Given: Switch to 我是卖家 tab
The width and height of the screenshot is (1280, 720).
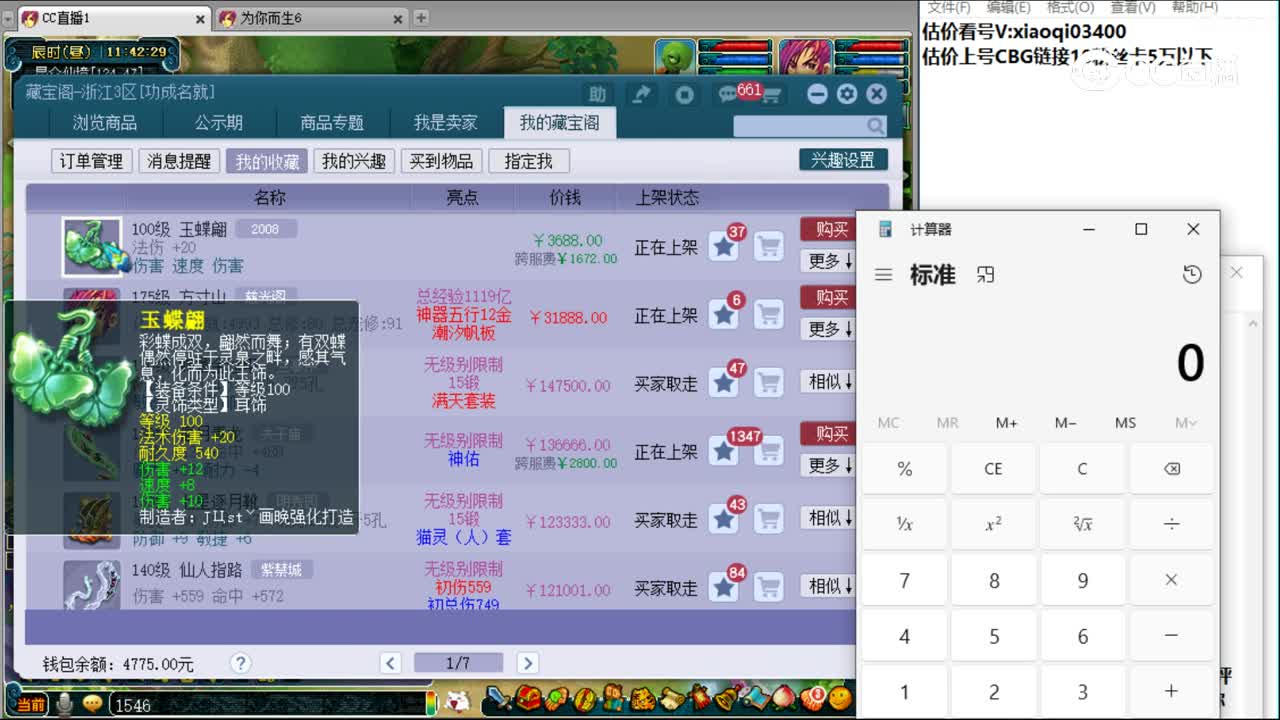Looking at the screenshot, I should tap(446, 123).
